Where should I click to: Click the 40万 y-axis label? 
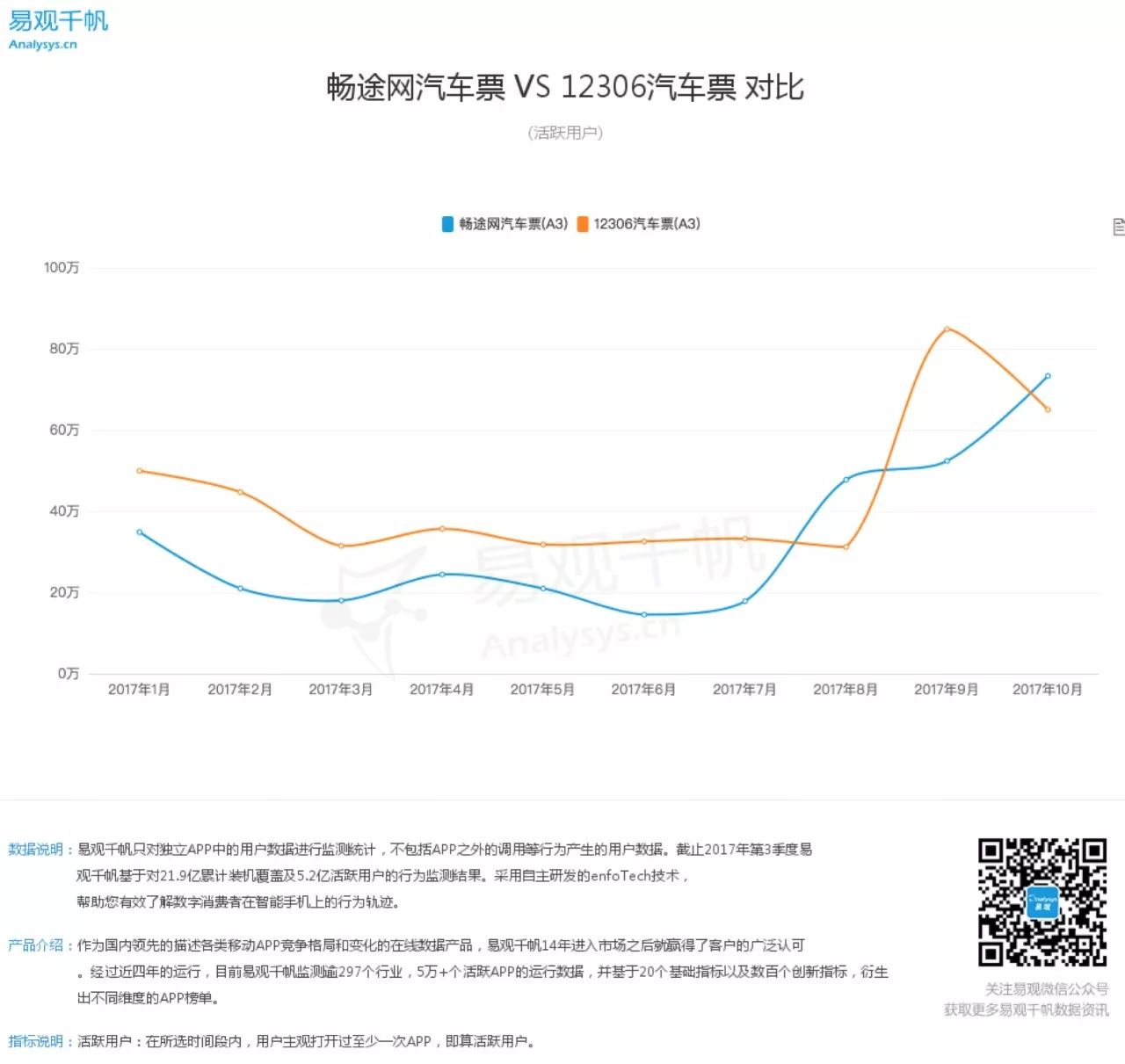click(64, 510)
